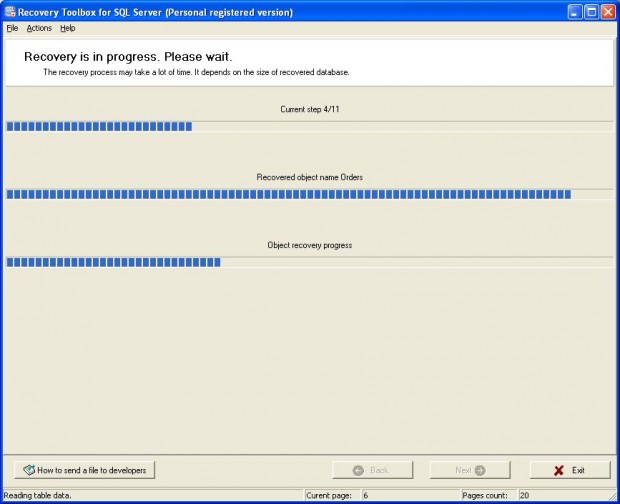Viewport: 620px width, 504px height.
Task: Click the red X icon on Exit
Action: click(559, 470)
